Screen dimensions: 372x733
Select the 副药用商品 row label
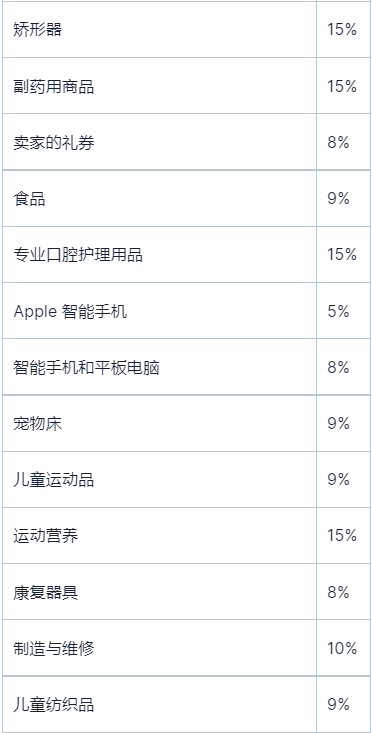click(x=53, y=86)
